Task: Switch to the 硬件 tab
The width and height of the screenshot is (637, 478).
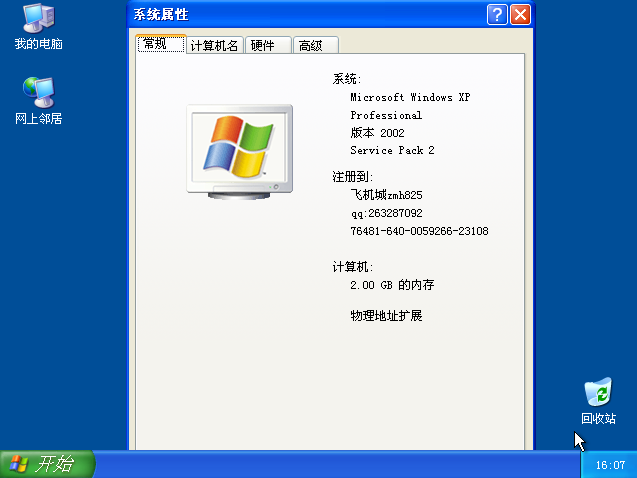Action: (268, 45)
